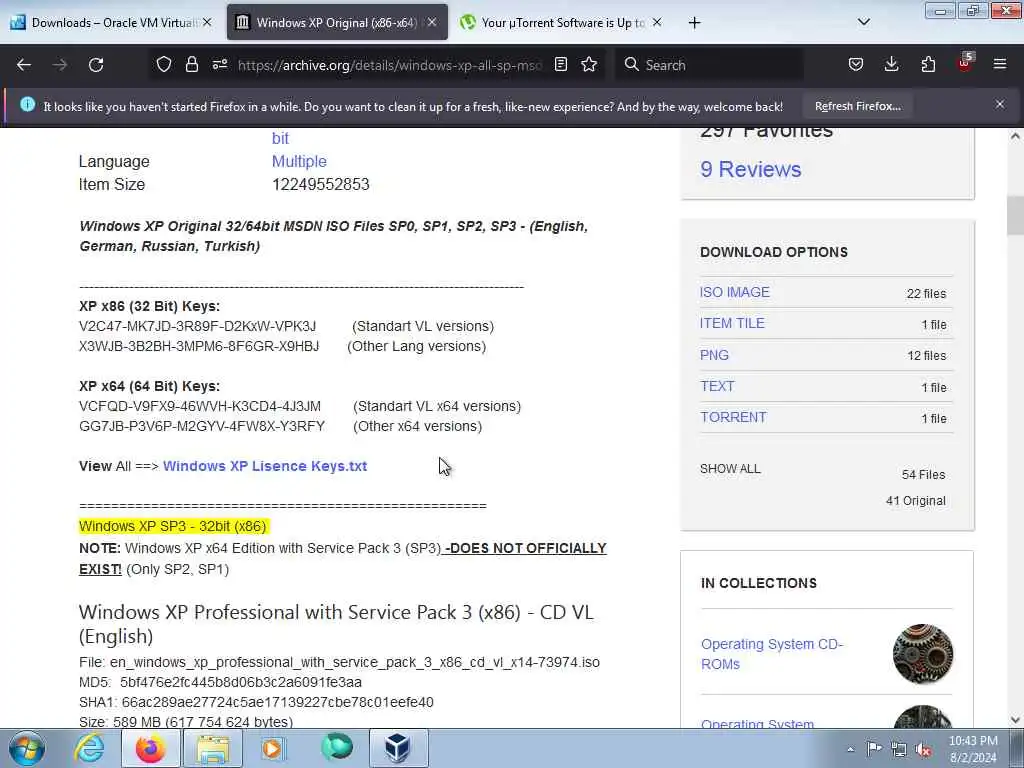Viewport: 1024px width, 768px height.
Task: Click the X3WJB-3B2BH key text
Action: tap(199, 346)
